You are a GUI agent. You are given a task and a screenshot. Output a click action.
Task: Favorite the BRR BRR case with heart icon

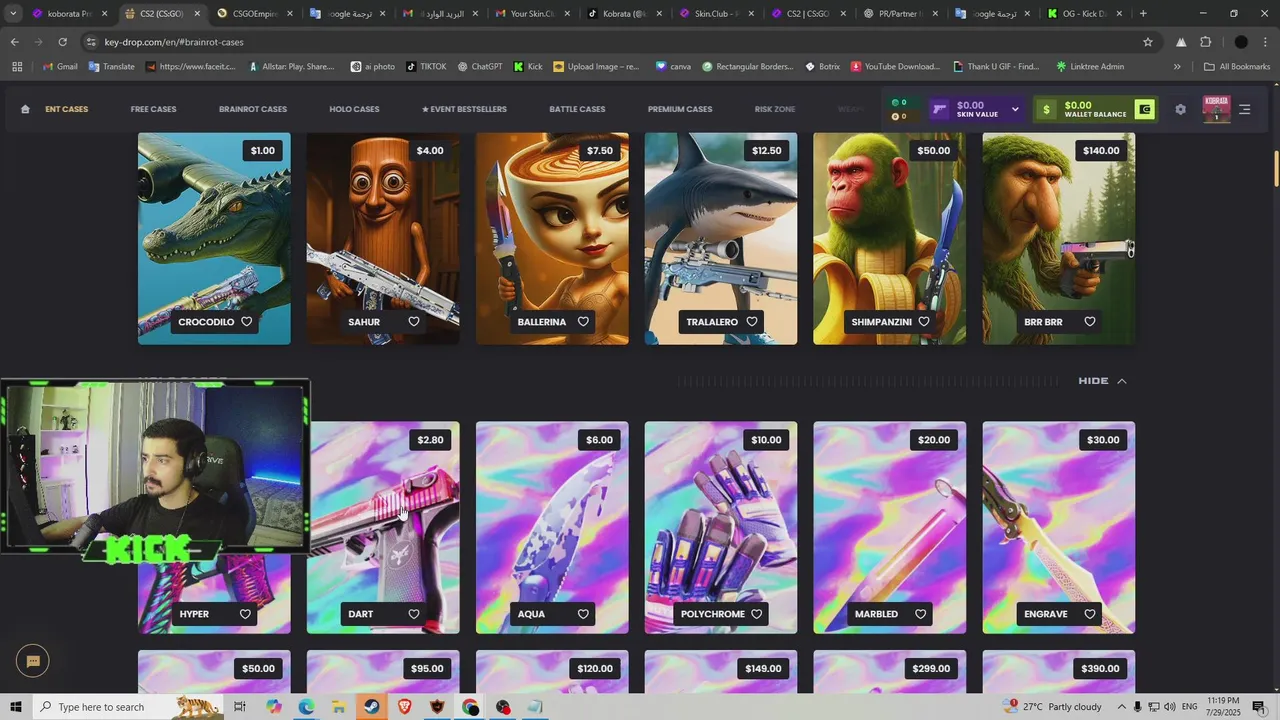tap(1090, 322)
